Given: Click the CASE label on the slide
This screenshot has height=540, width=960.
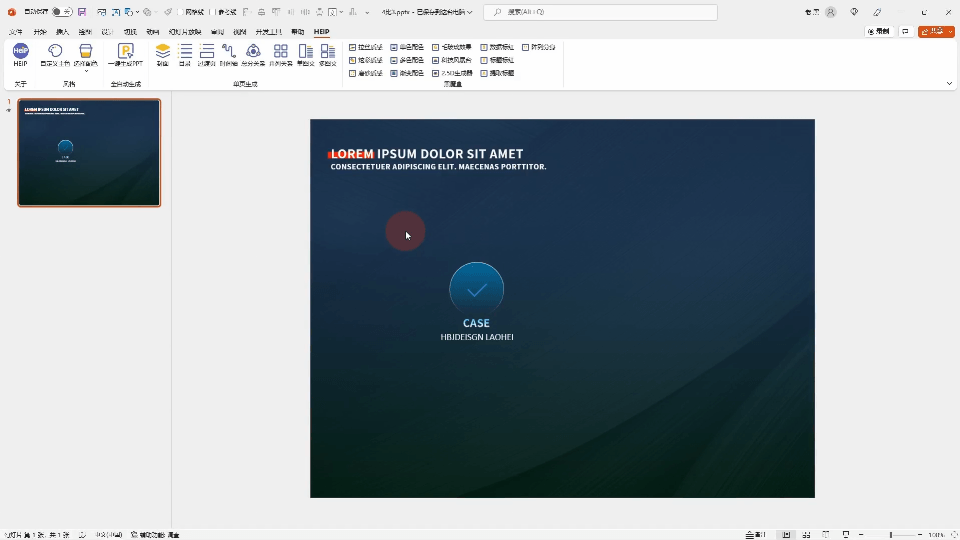Looking at the screenshot, I should pyautogui.click(x=476, y=323).
